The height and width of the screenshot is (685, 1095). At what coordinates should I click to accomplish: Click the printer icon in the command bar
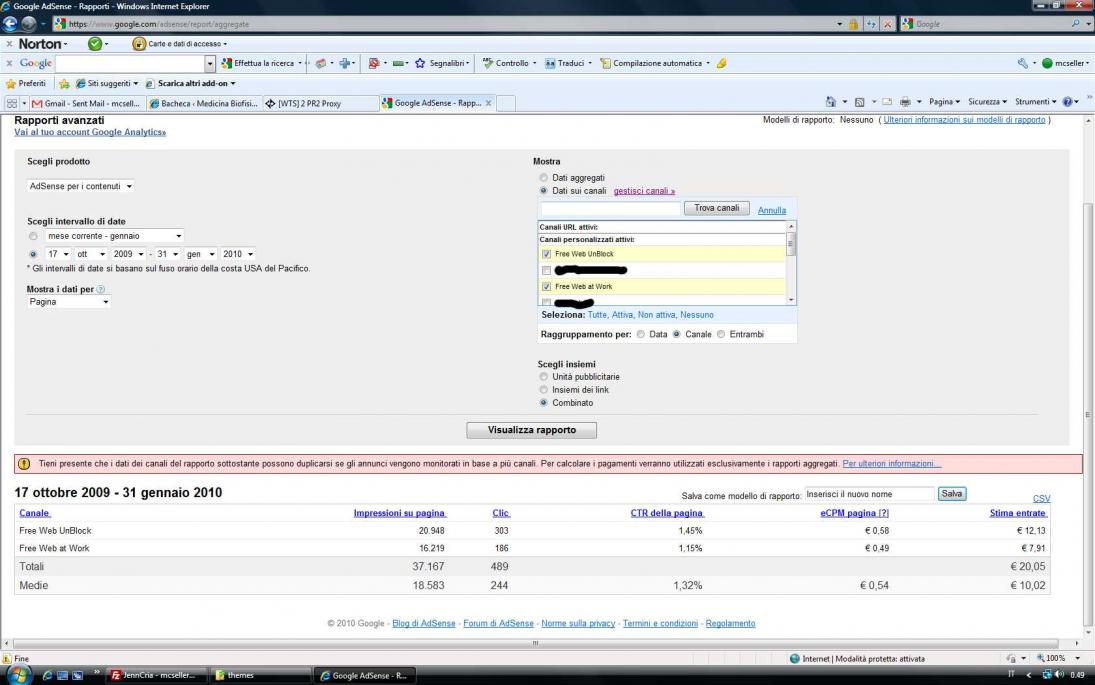click(904, 102)
